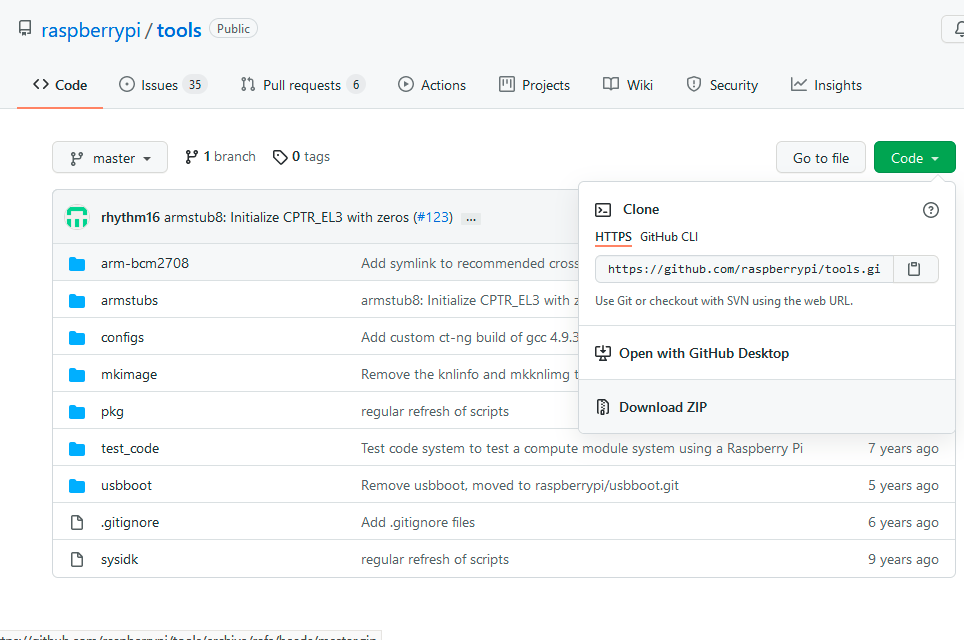Open the raspberrypi owner link
The width and height of the screenshot is (964, 640).
[x=90, y=30]
